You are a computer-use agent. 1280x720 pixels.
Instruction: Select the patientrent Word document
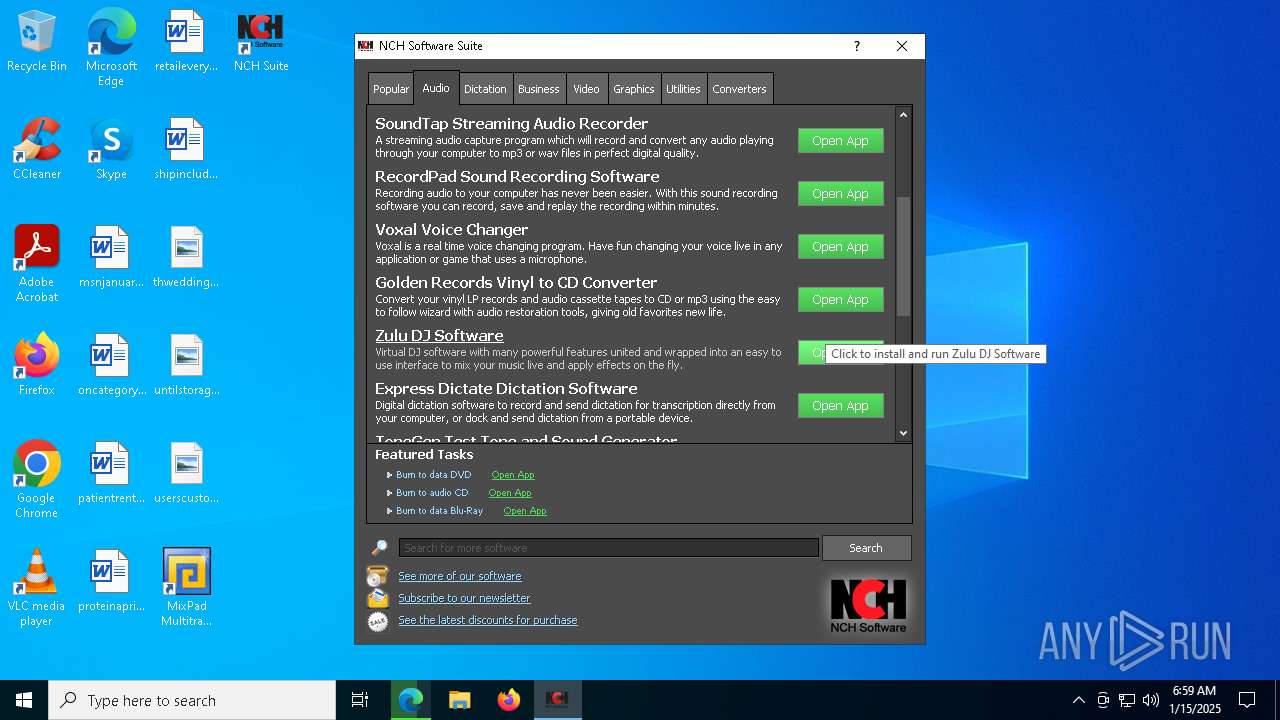tap(111, 474)
